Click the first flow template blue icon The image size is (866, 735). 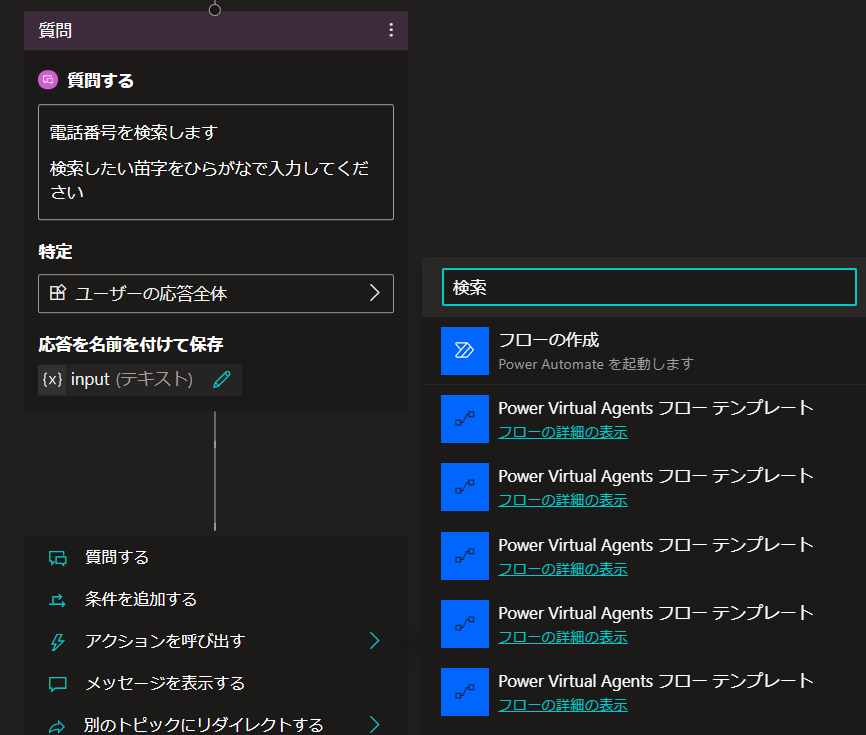[464, 419]
